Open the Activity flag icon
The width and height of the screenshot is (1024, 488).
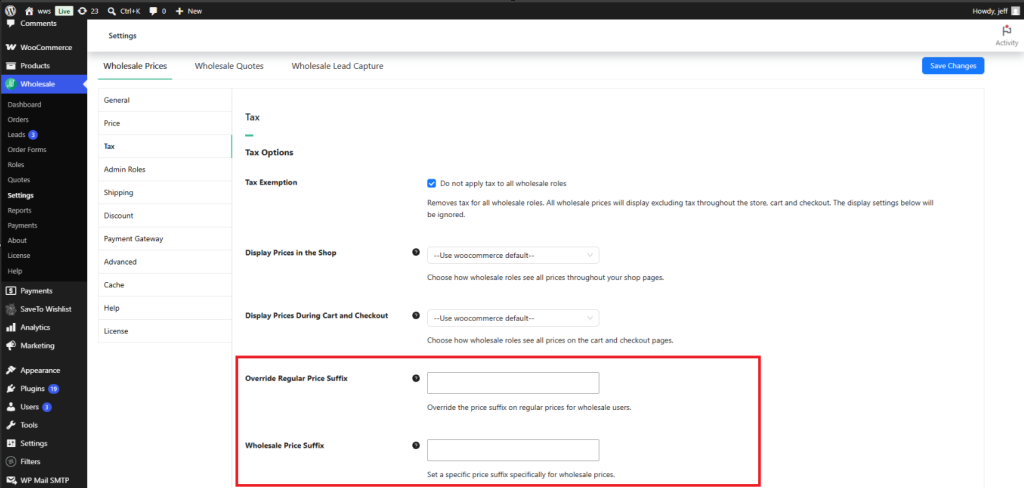(1006, 31)
